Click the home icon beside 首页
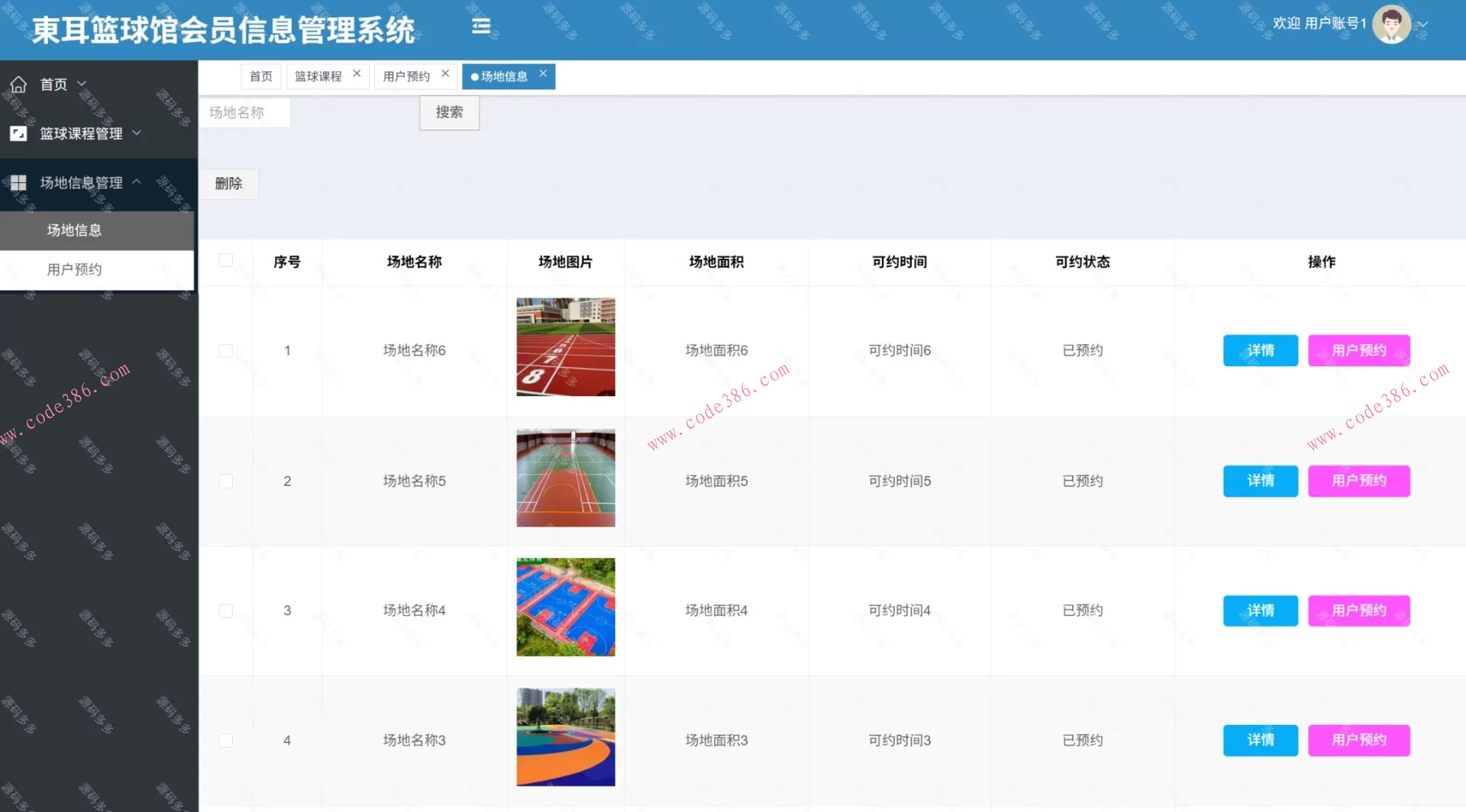Viewport: 1466px width, 812px height. [18, 84]
